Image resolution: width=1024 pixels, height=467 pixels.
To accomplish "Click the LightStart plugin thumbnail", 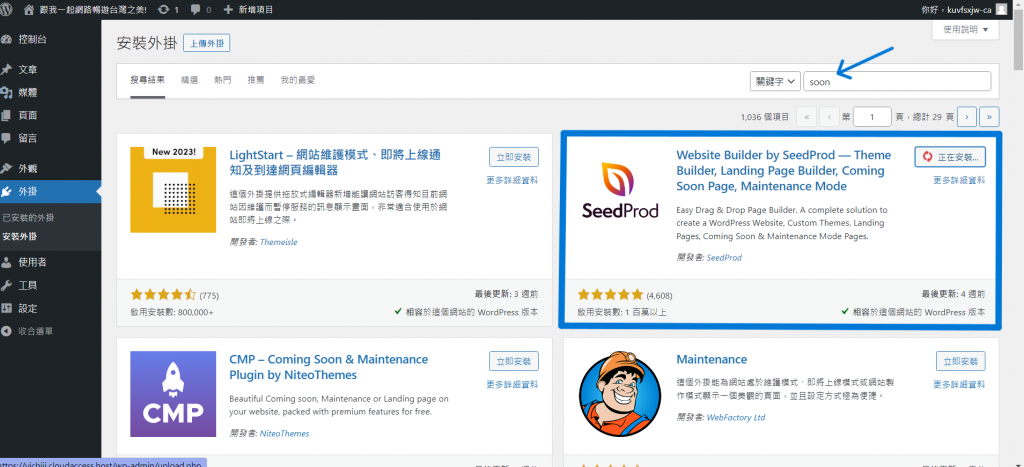I will 173,189.
